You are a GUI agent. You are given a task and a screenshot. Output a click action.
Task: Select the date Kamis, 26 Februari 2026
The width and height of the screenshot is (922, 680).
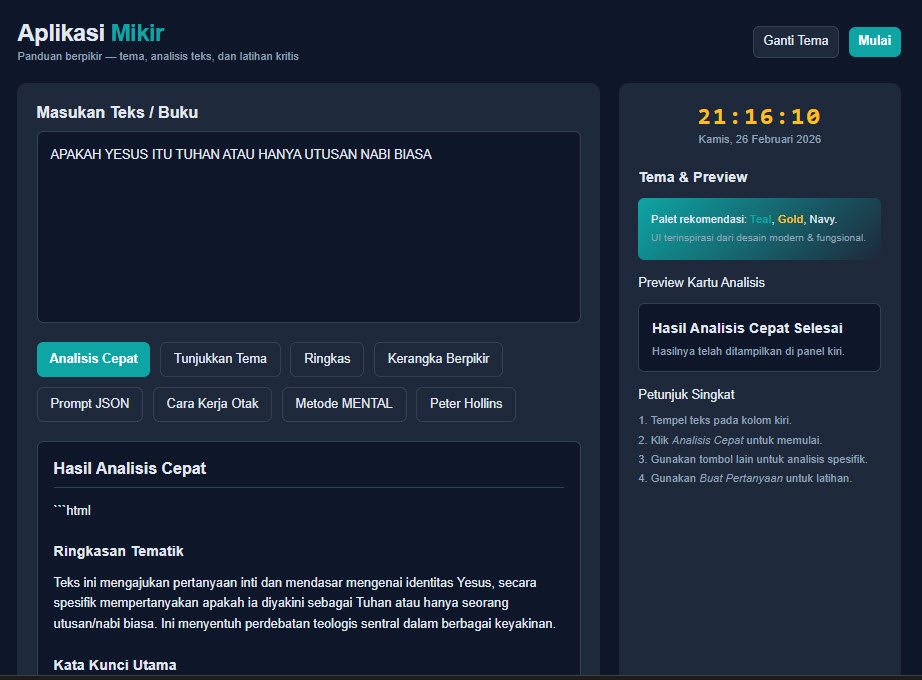point(759,139)
